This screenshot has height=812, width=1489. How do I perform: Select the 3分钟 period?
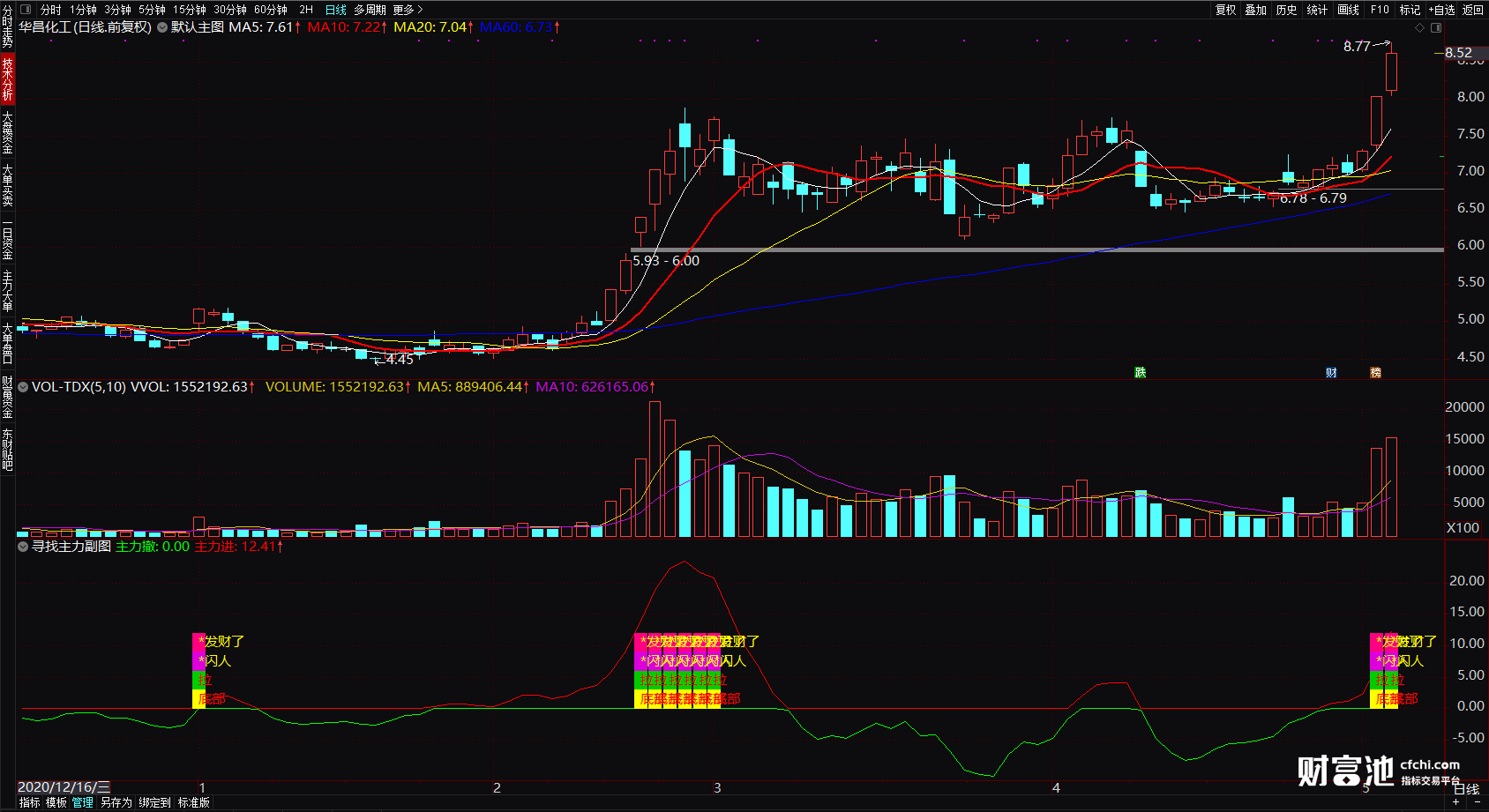[x=118, y=10]
